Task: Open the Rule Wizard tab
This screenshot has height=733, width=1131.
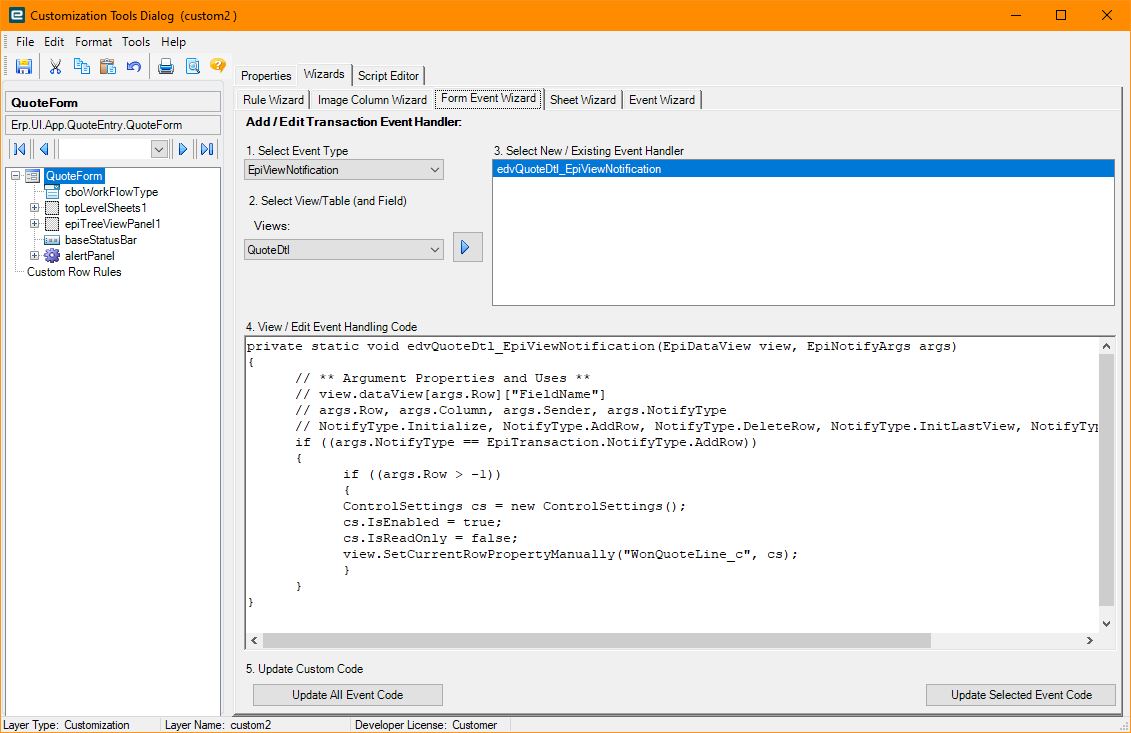Action: (x=273, y=100)
